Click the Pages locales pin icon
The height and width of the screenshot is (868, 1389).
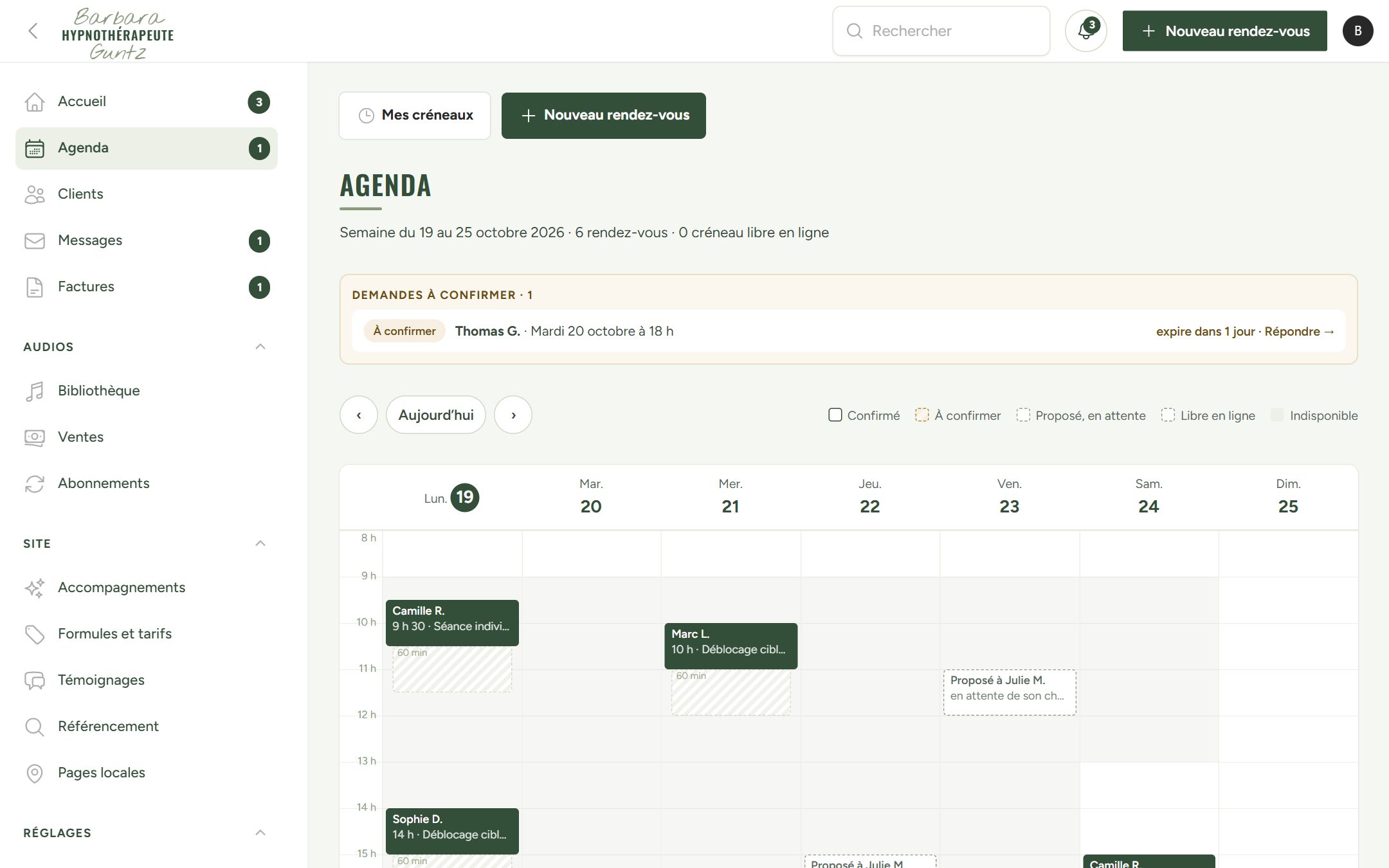(x=35, y=773)
